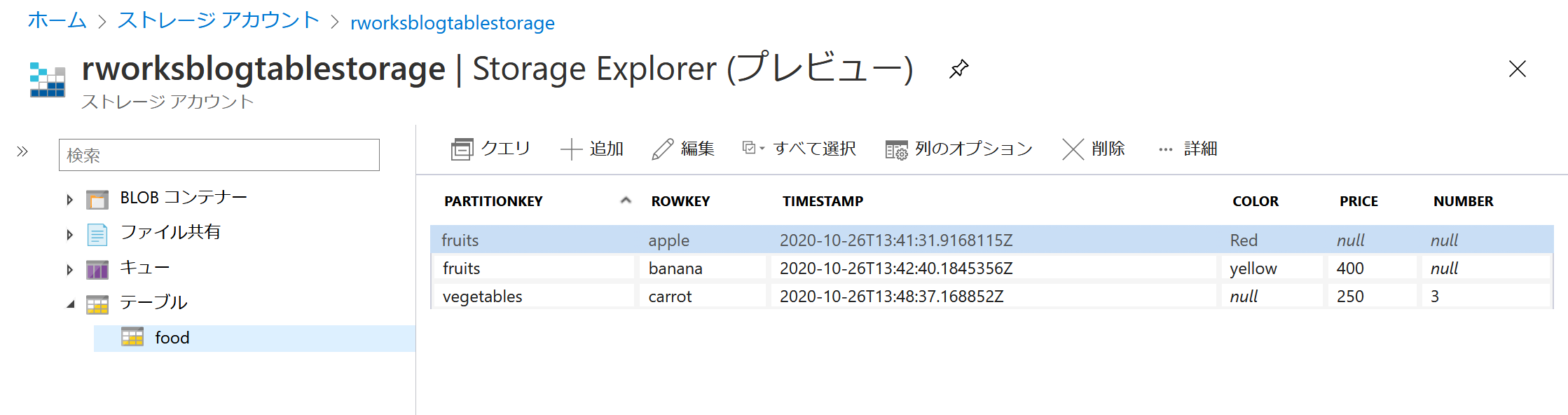The width and height of the screenshot is (1568, 415).
Task: Click the 列のオプション column settings icon
Action: click(896, 150)
